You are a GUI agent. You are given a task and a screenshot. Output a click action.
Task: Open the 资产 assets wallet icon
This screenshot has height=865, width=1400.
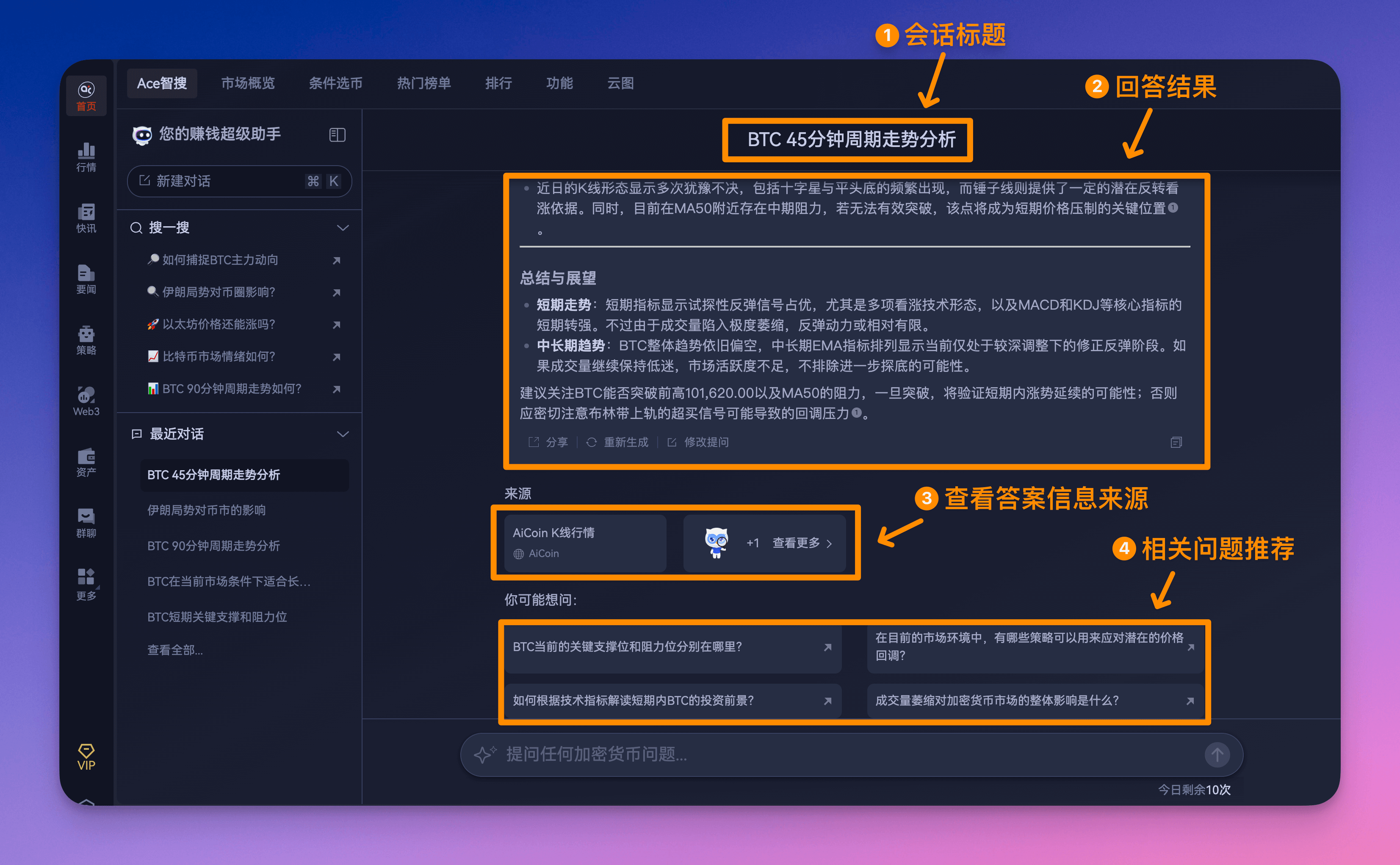[x=86, y=462]
